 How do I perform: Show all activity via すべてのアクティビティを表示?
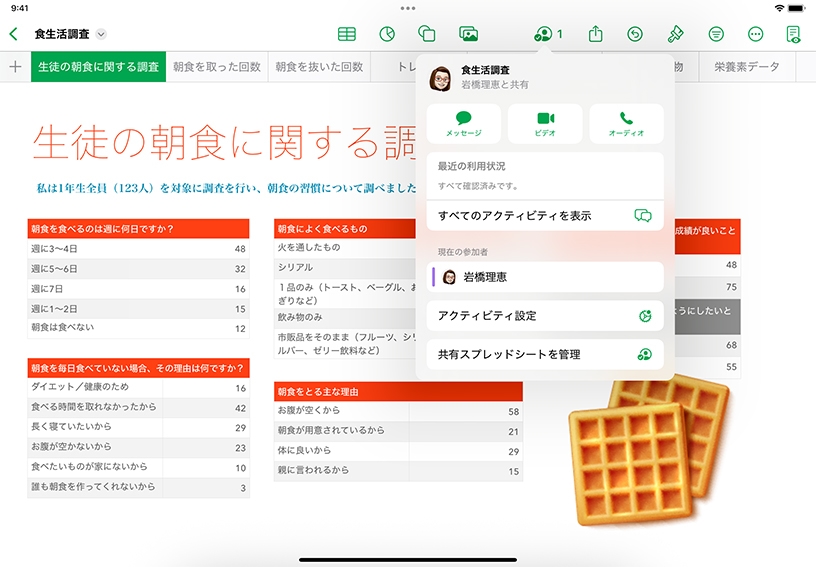pyautogui.click(x=545, y=216)
